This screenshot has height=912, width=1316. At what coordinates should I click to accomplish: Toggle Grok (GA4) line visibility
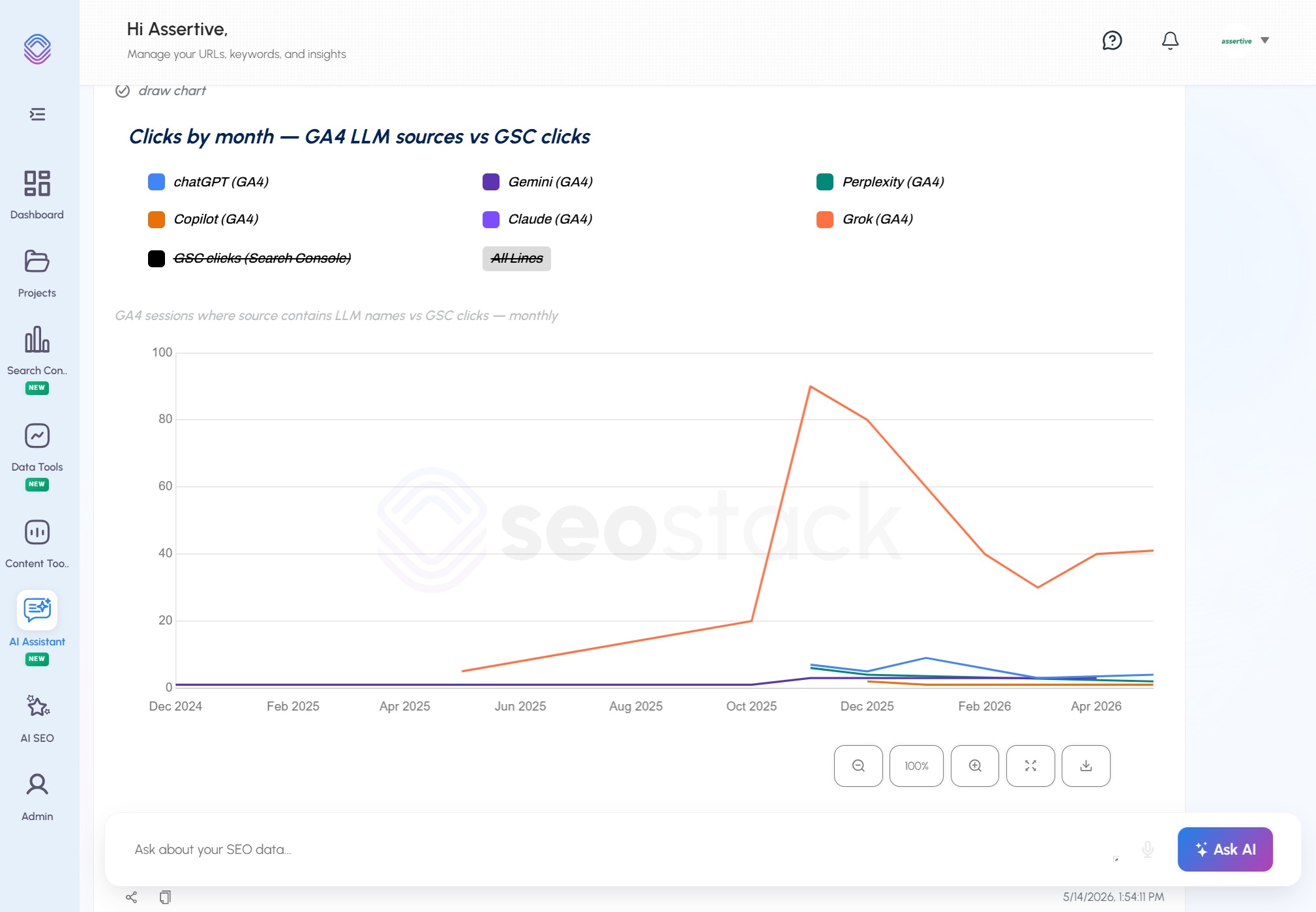point(865,219)
